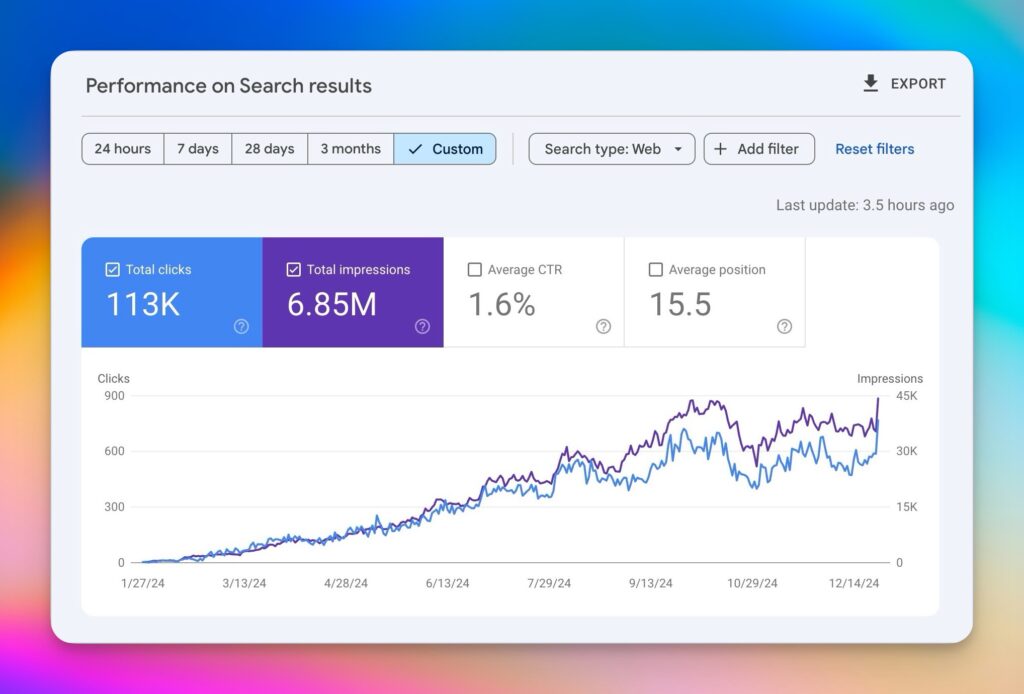The height and width of the screenshot is (694, 1024).
Task: Open help icon on Total clicks card
Action: (241, 326)
